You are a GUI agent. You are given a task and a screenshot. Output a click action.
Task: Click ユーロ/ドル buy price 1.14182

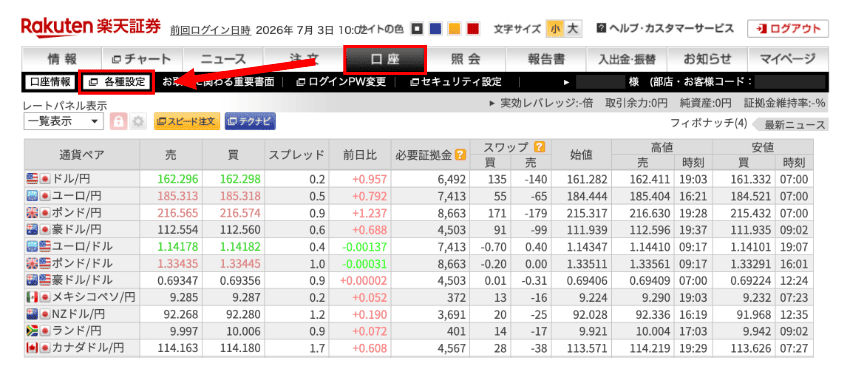241,247
